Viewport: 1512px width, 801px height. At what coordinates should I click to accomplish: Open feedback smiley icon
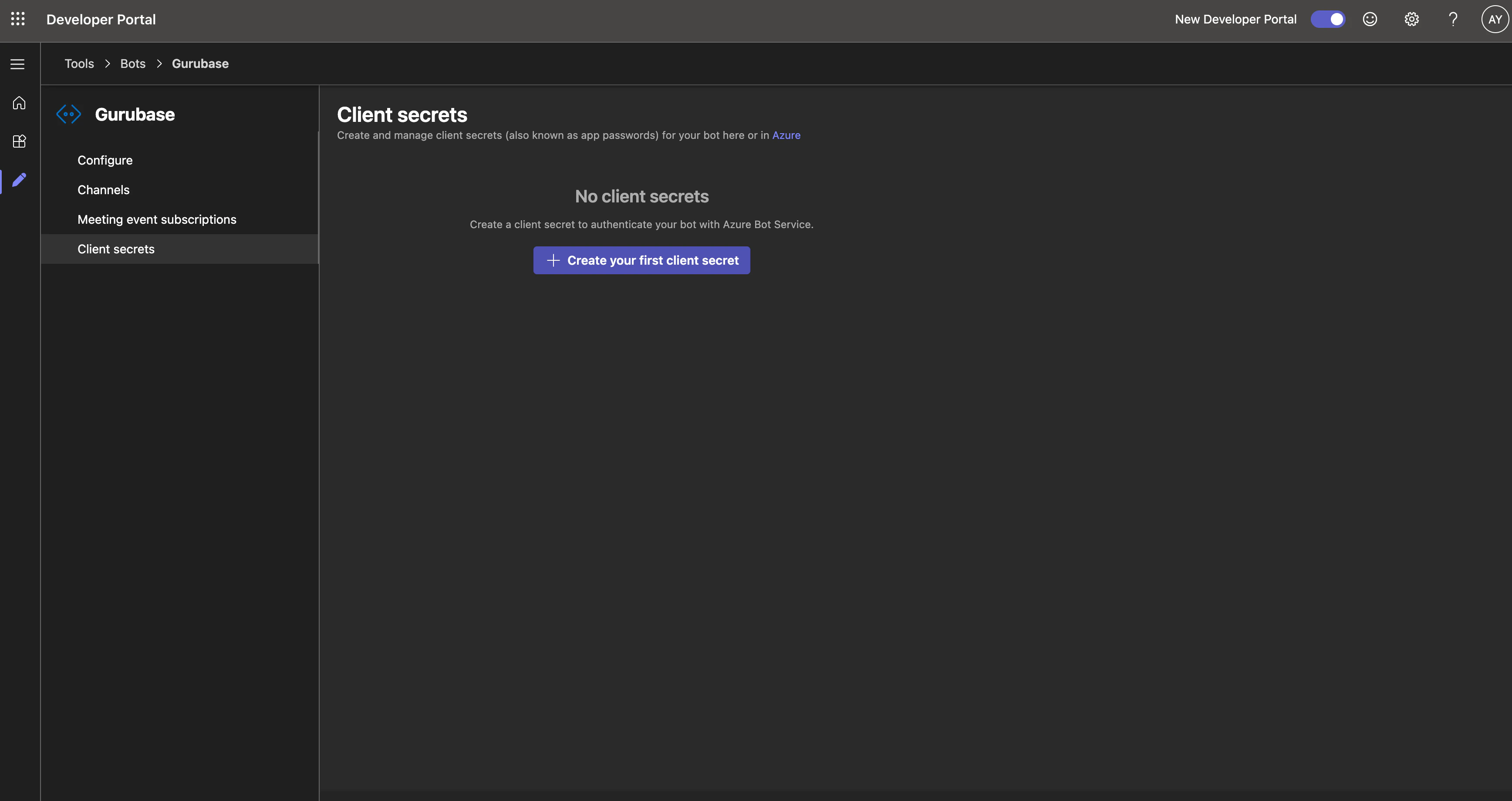[x=1370, y=19]
